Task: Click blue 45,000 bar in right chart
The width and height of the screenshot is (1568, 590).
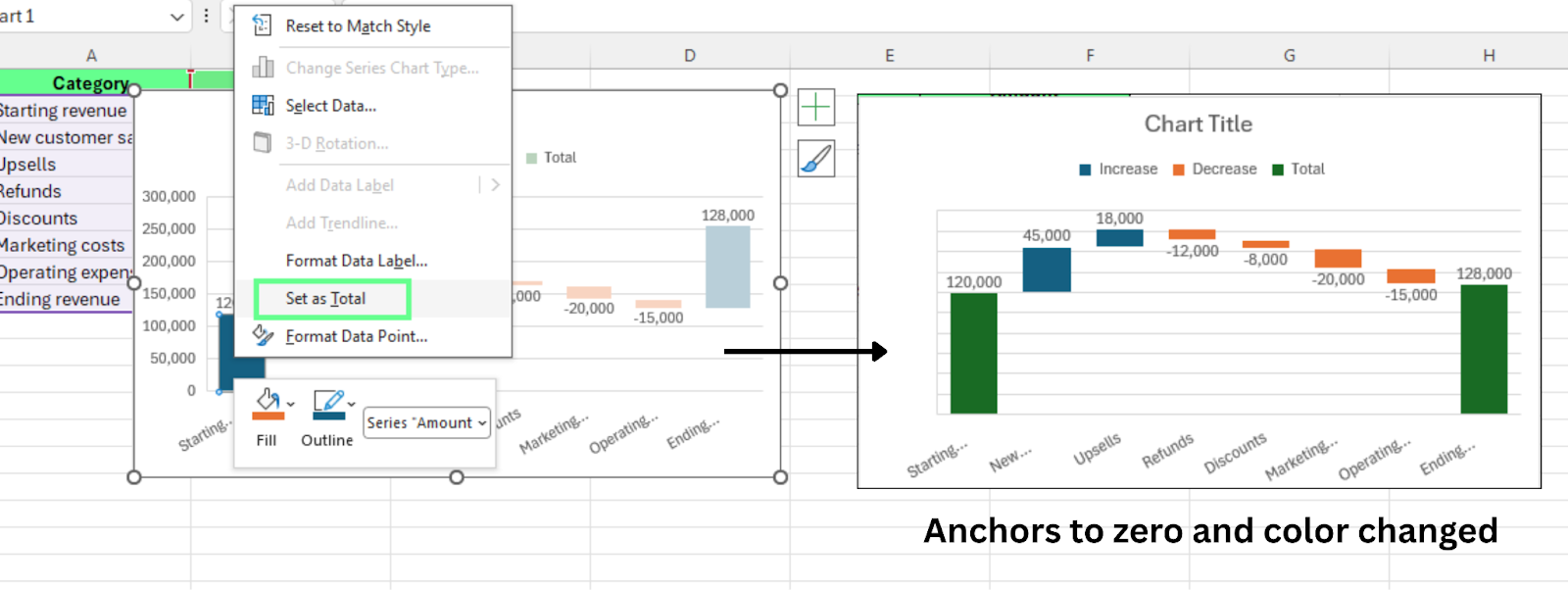Action: [1047, 270]
